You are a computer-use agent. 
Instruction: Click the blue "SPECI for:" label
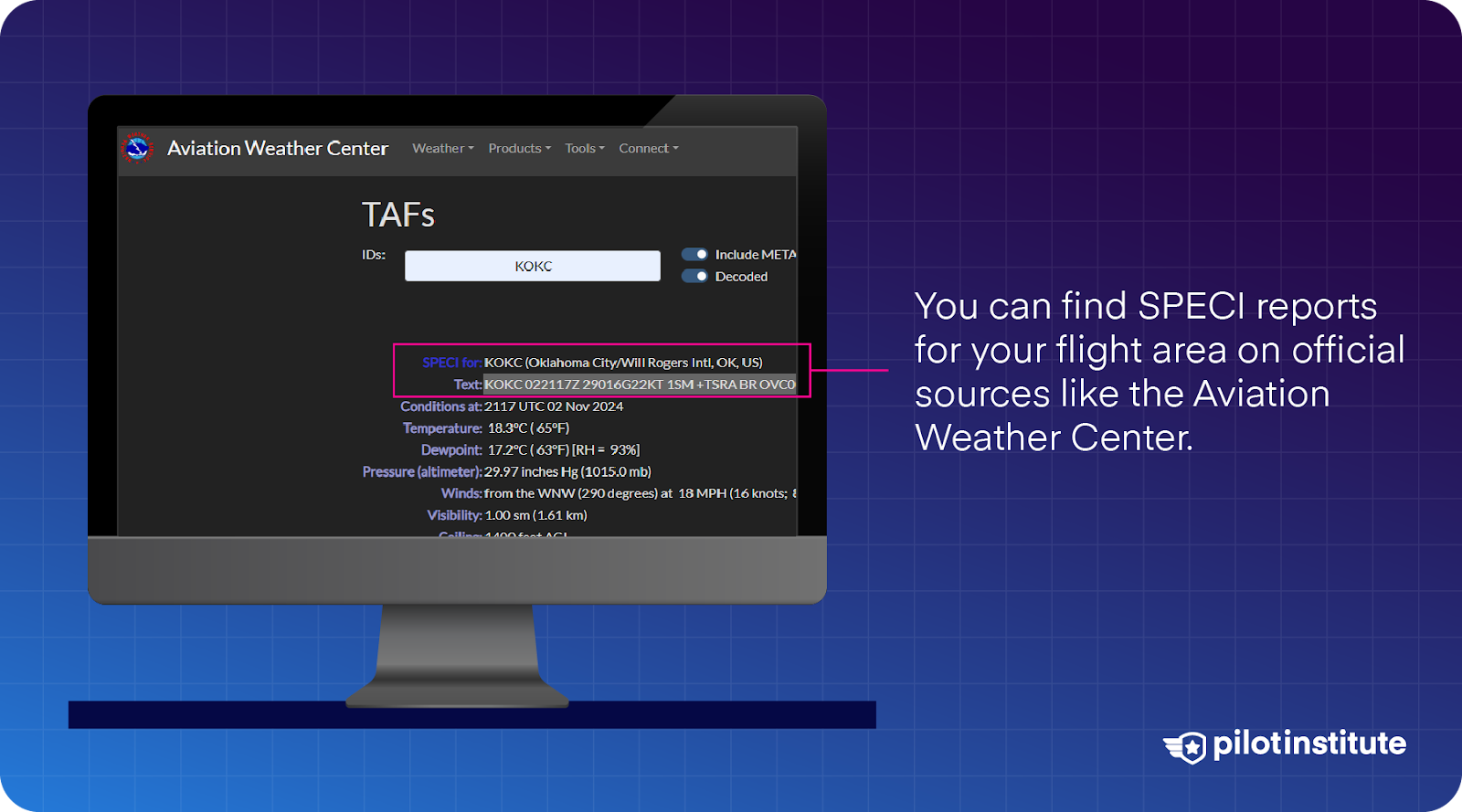pyautogui.click(x=451, y=363)
